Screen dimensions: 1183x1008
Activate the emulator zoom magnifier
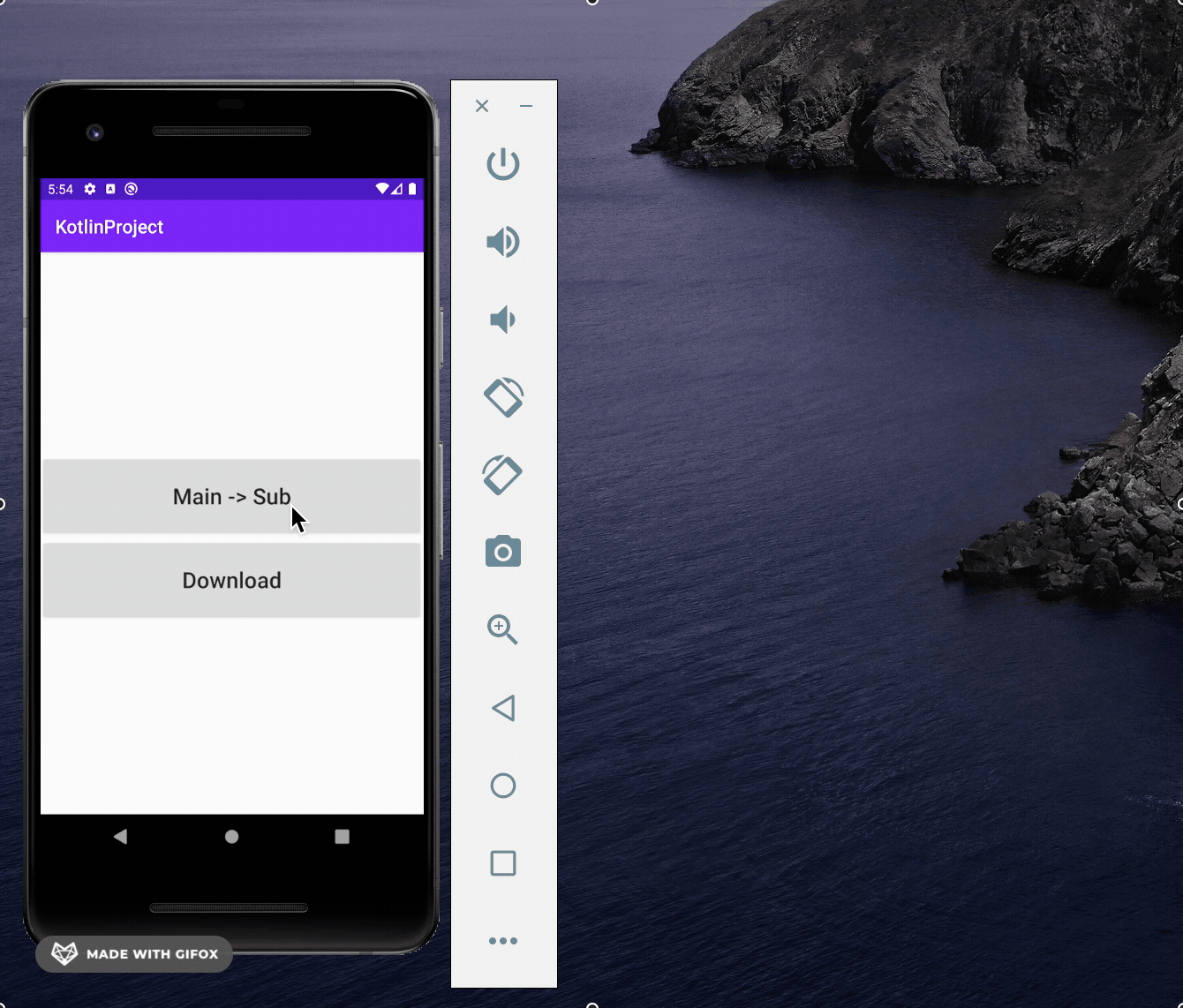(x=503, y=629)
